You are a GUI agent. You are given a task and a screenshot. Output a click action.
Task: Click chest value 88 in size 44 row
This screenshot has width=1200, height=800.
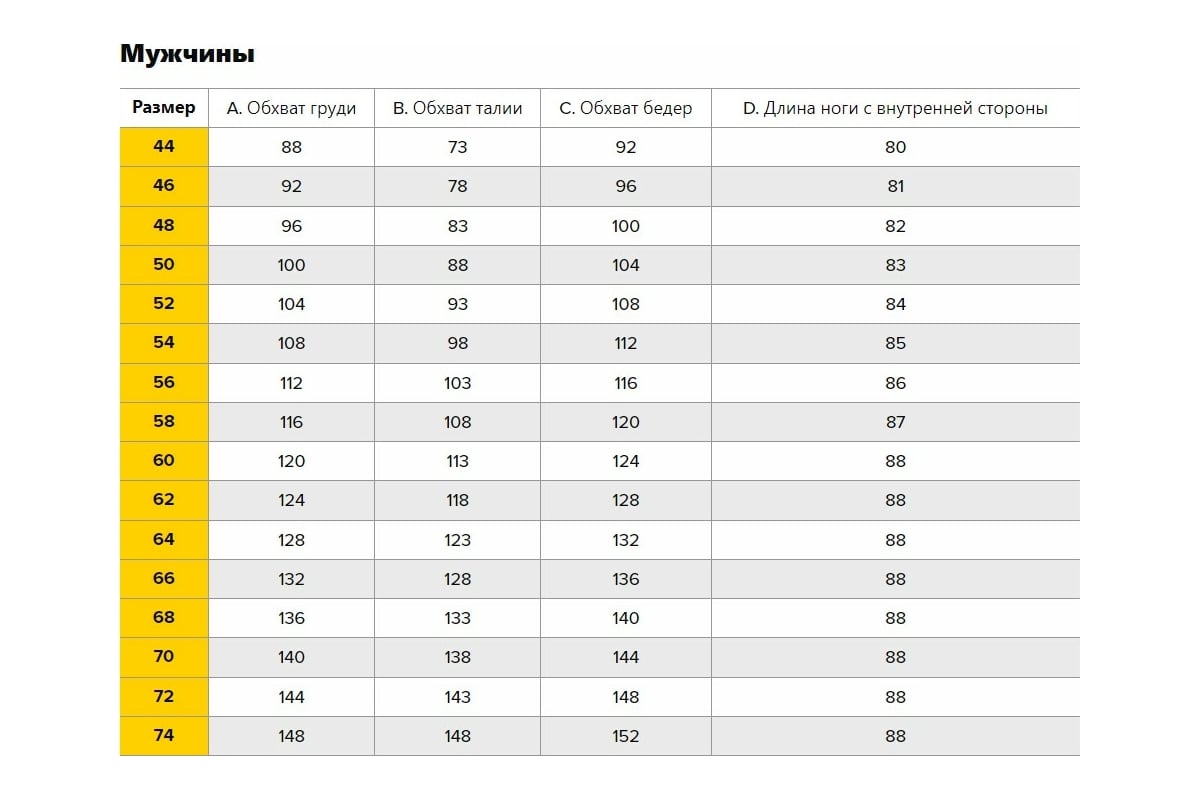(x=291, y=147)
